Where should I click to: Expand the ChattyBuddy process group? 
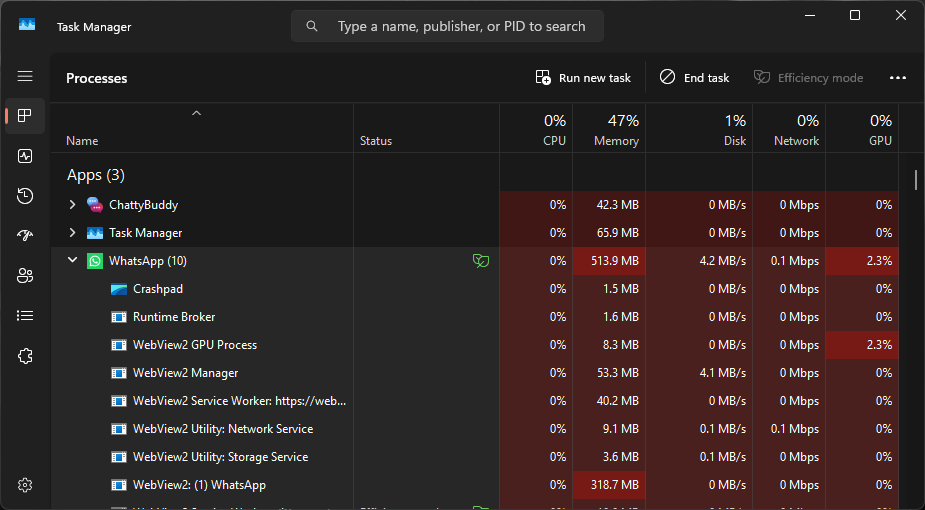(x=73, y=205)
